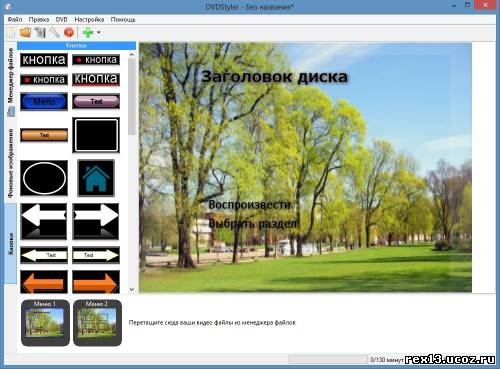
Task: Switch to Фоновые изображения side tab
Action: pyautogui.click(x=11, y=163)
